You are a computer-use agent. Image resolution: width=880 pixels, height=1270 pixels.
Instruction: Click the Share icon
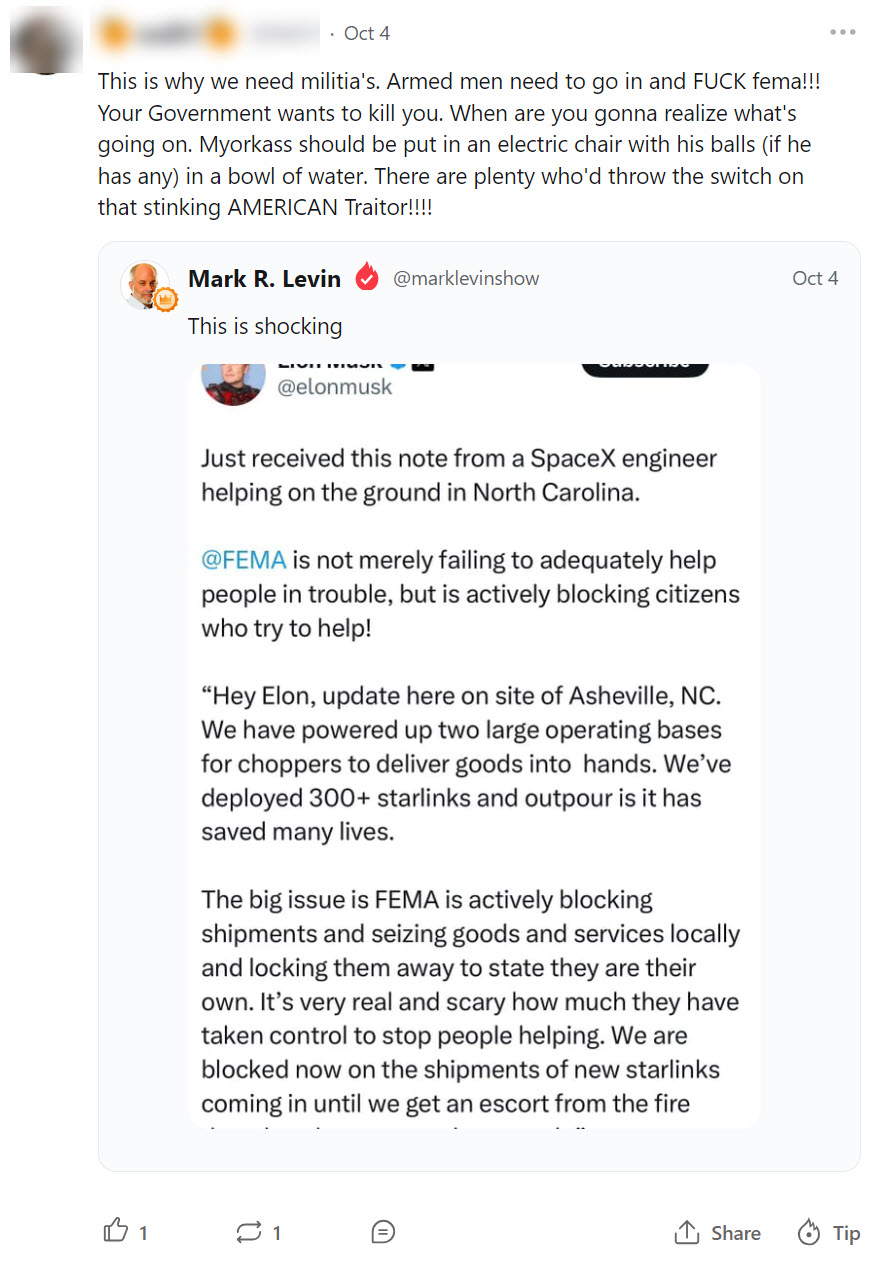click(x=687, y=1232)
